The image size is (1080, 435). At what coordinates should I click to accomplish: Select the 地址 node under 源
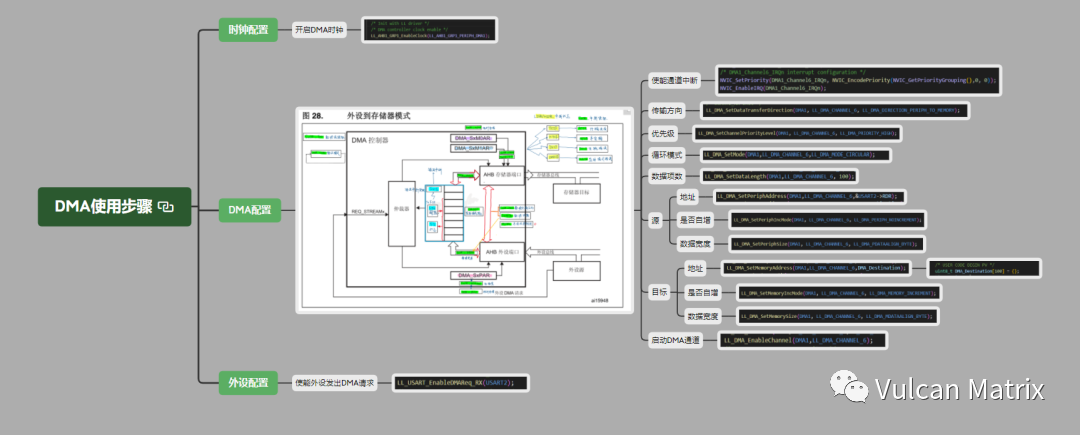pos(687,197)
